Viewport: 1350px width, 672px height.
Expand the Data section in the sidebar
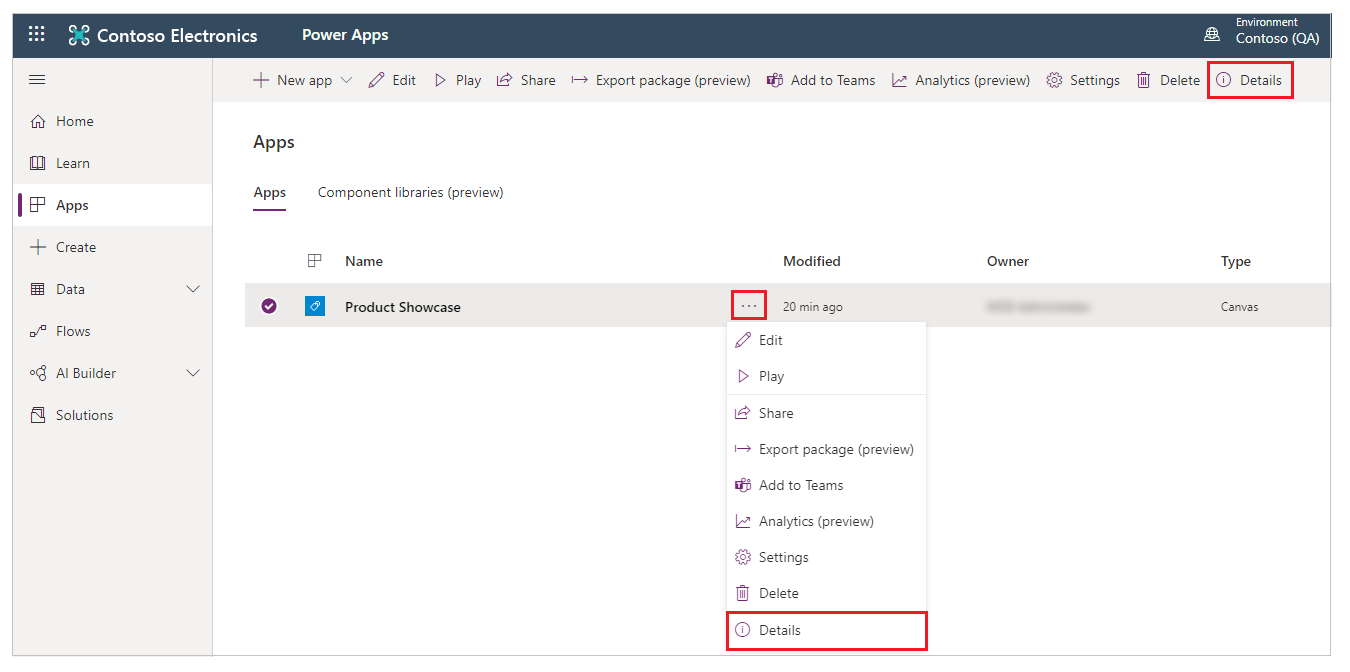coord(192,289)
